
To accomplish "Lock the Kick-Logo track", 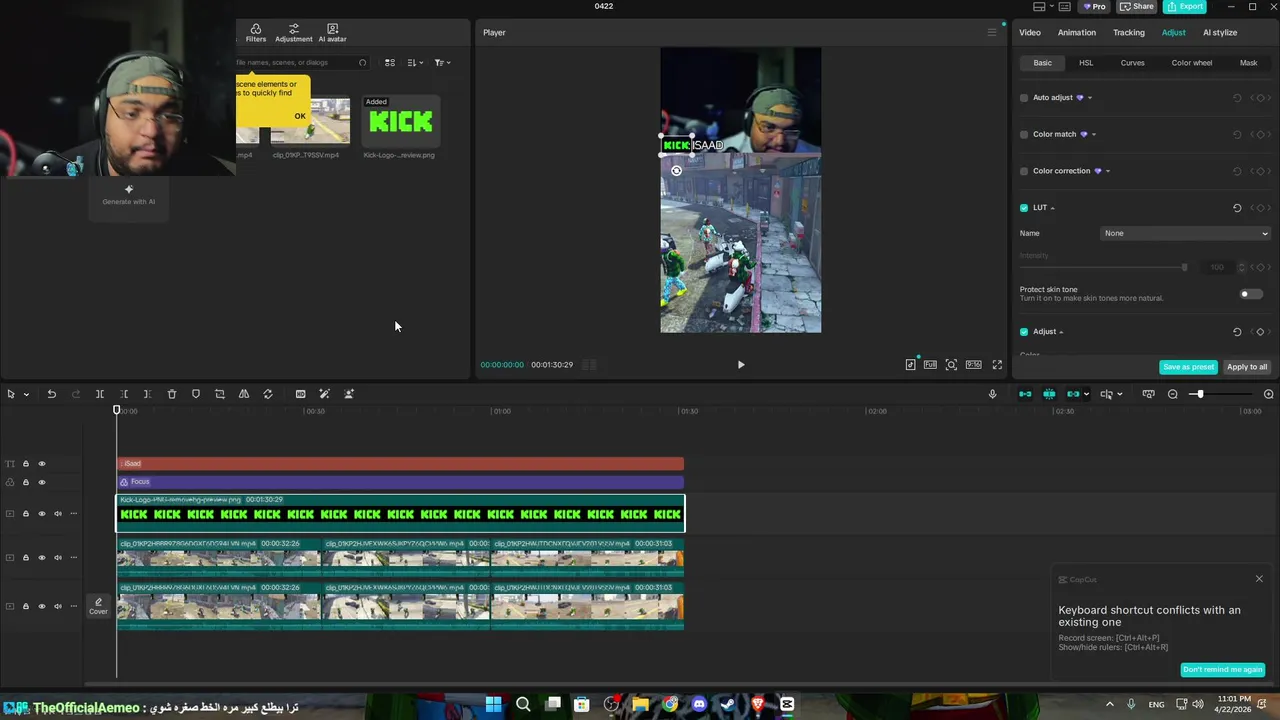I will click(26, 514).
